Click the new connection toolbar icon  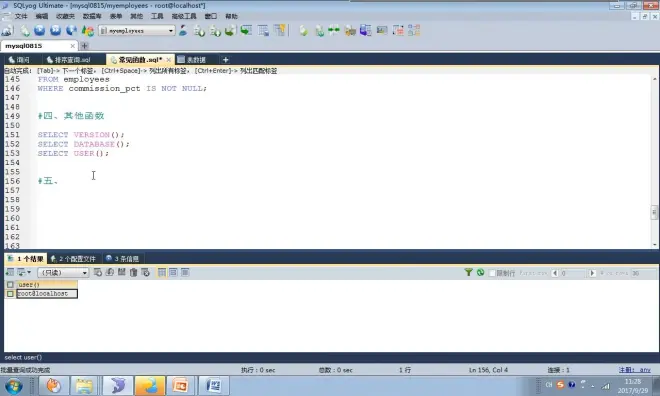point(7,30)
